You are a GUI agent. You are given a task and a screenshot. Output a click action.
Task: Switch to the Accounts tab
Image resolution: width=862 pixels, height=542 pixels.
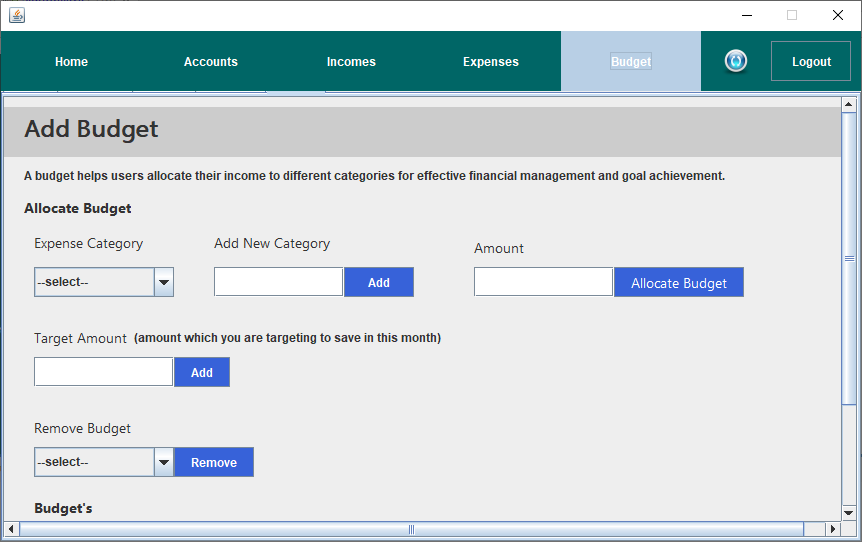[x=211, y=62]
